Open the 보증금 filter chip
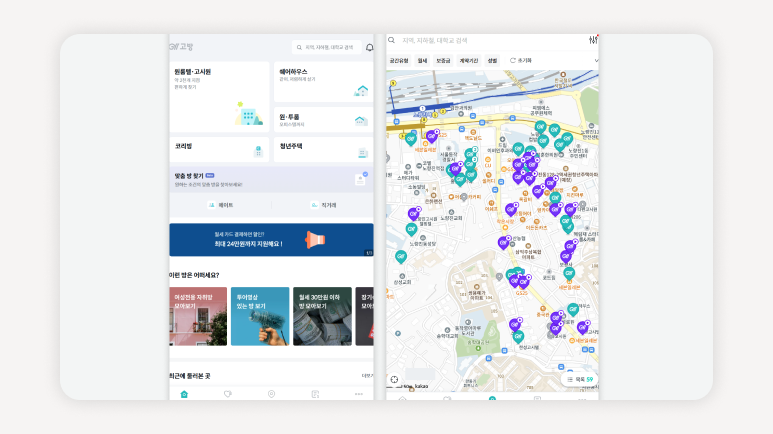The width and height of the screenshot is (773, 434). [x=443, y=61]
